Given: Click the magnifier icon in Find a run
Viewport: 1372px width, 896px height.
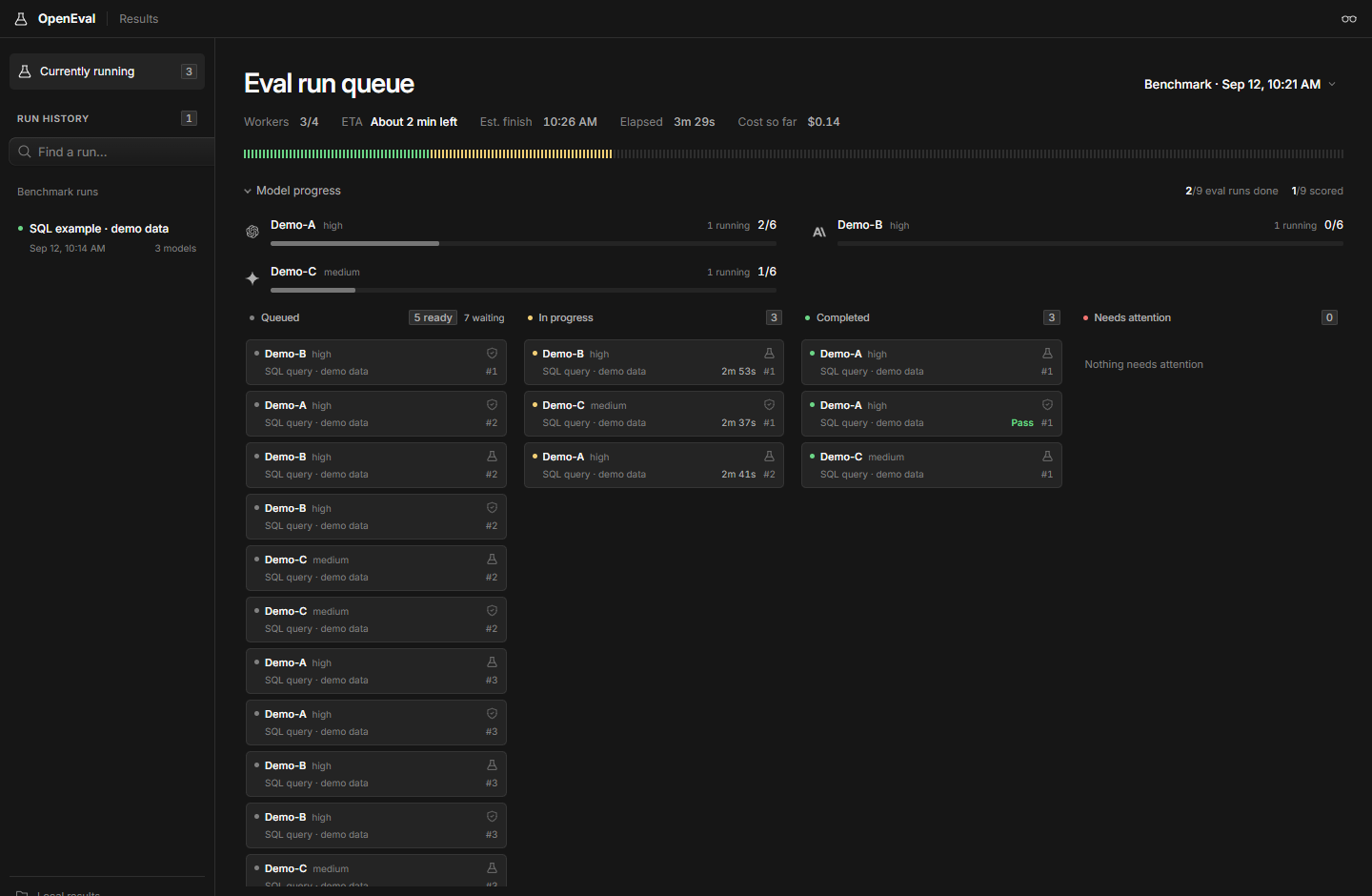Looking at the screenshot, I should [x=25, y=152].
